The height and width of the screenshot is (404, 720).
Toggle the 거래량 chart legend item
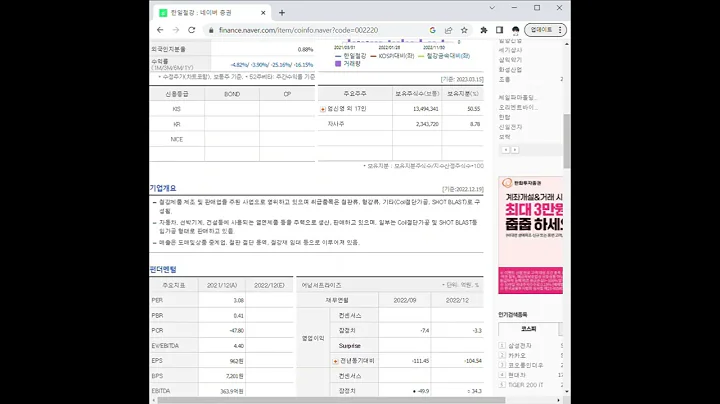(348, 64)
